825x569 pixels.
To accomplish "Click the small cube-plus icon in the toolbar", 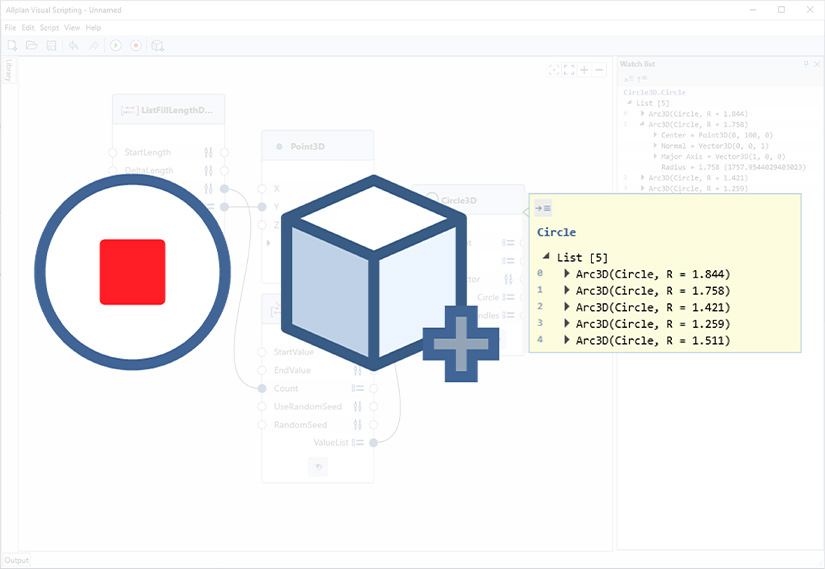I will coord(157,46).
